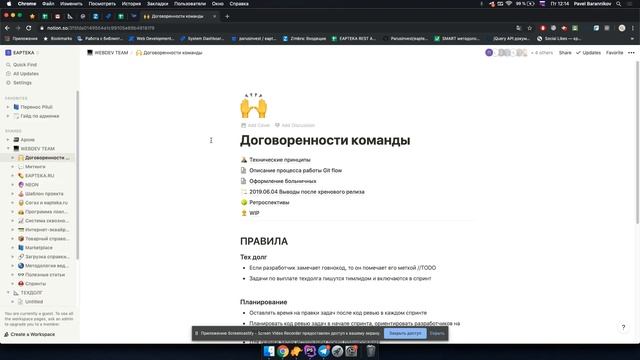
Task: Click Add Discussion
Action: pyautogui.click(x=294, y=125)
